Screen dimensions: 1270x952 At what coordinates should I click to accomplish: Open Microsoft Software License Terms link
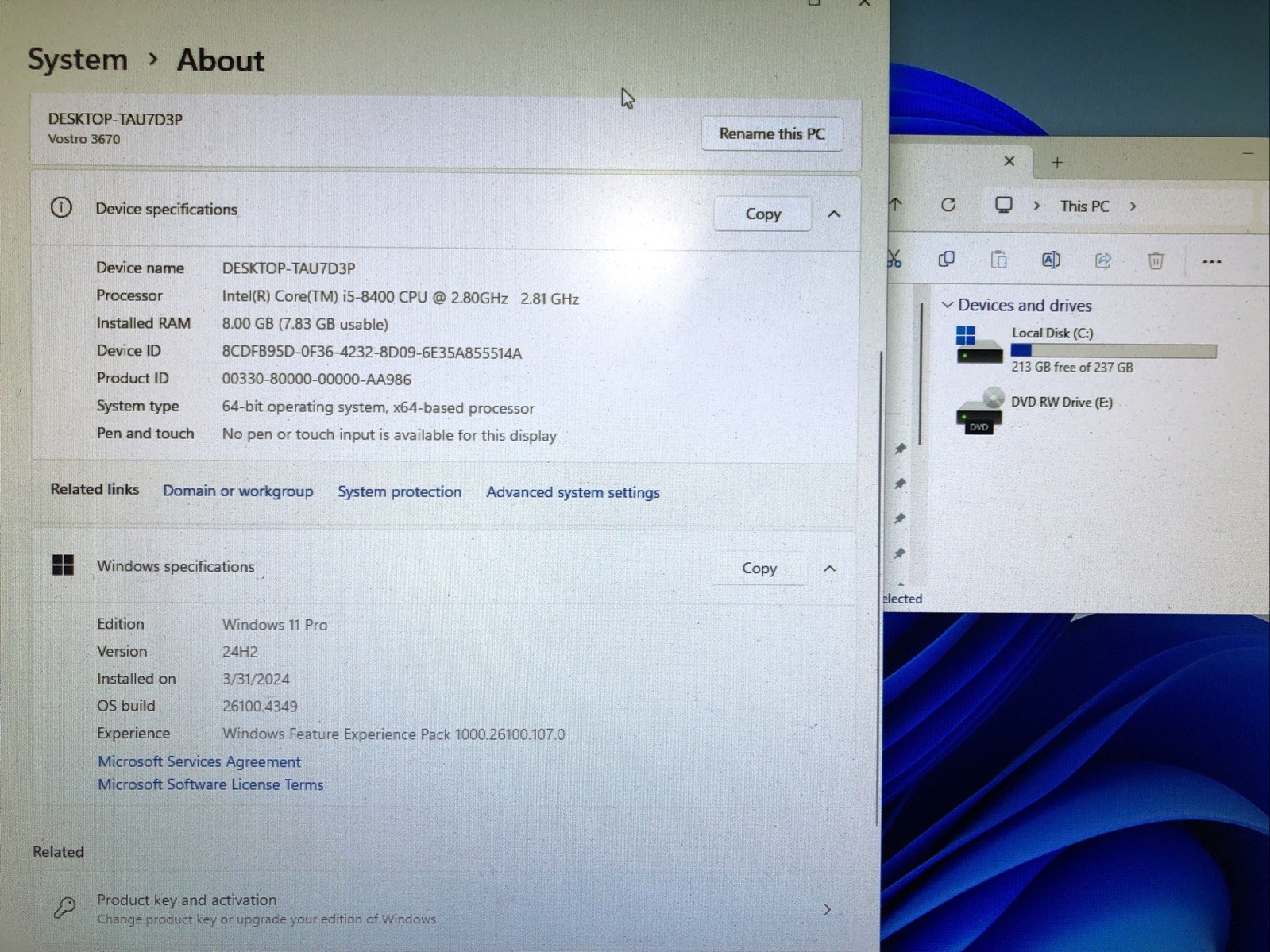click(210, 784)
